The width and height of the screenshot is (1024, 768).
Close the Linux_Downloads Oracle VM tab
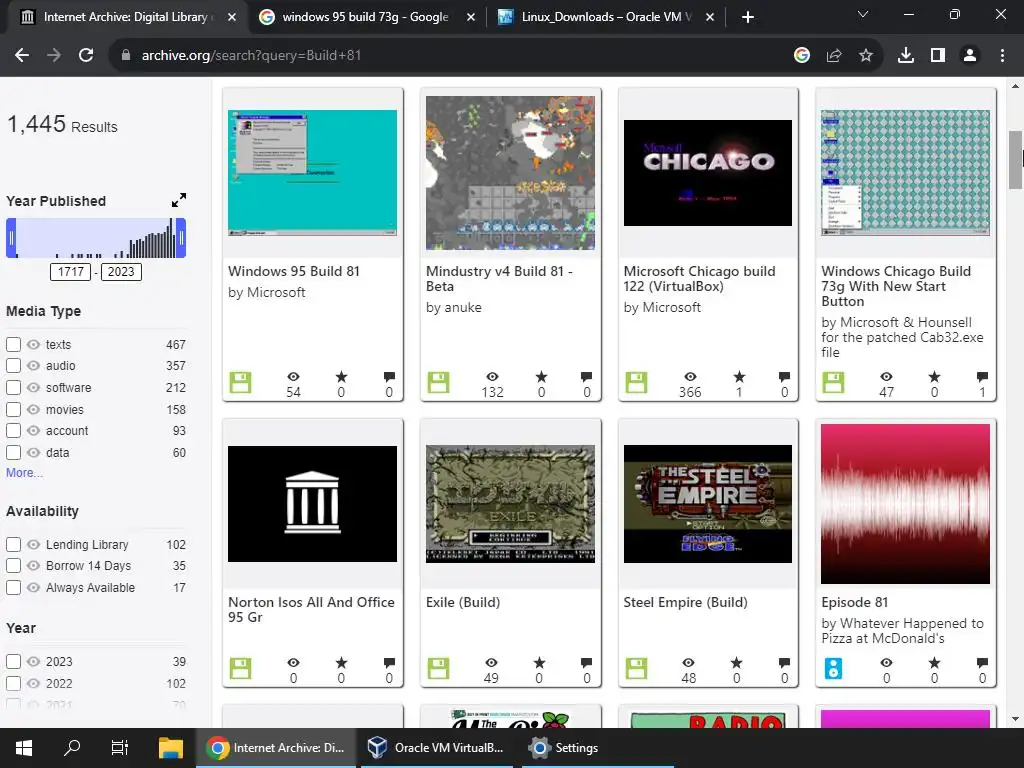click(x=710, y=17)
